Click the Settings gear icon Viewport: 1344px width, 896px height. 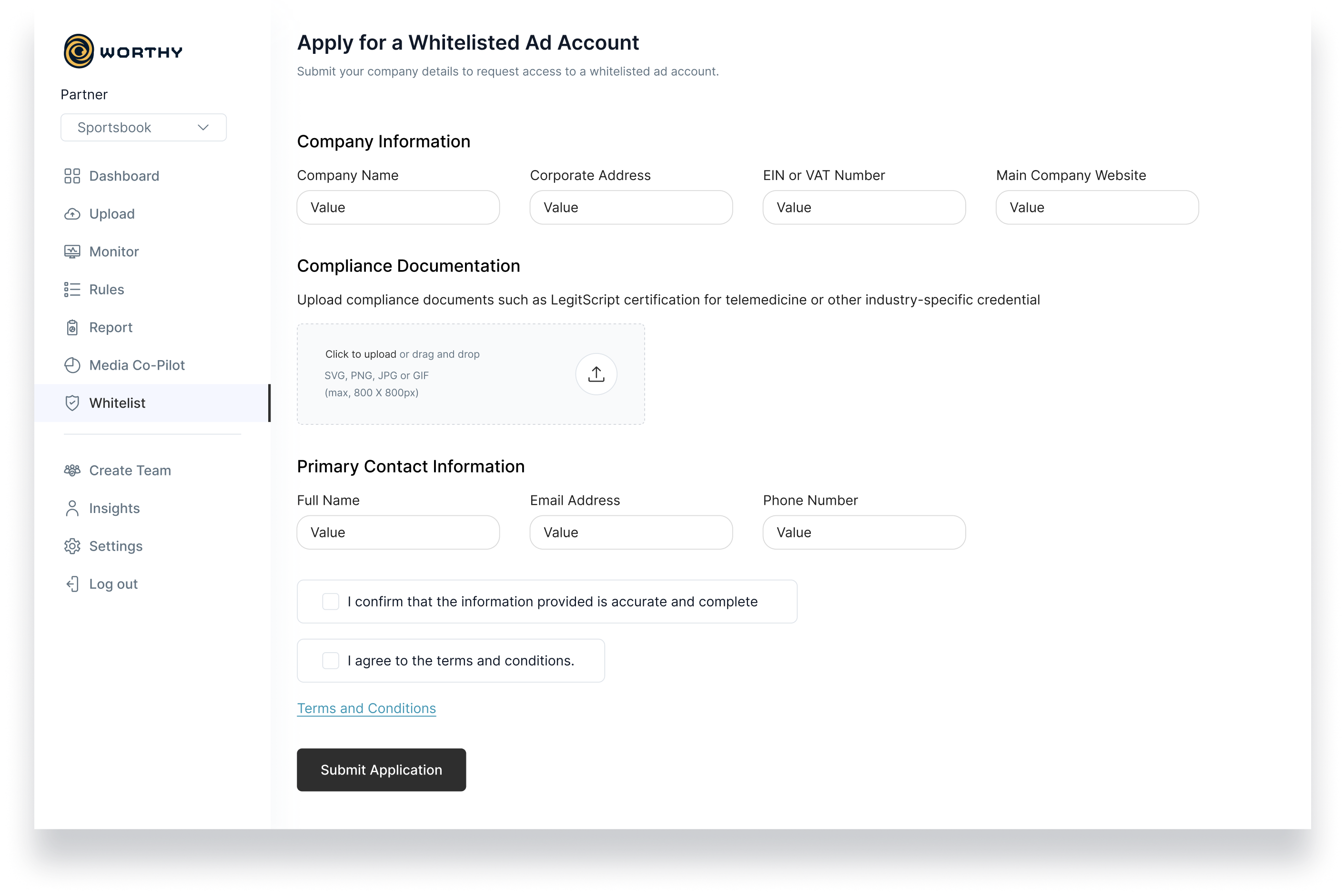click(72, 546)
